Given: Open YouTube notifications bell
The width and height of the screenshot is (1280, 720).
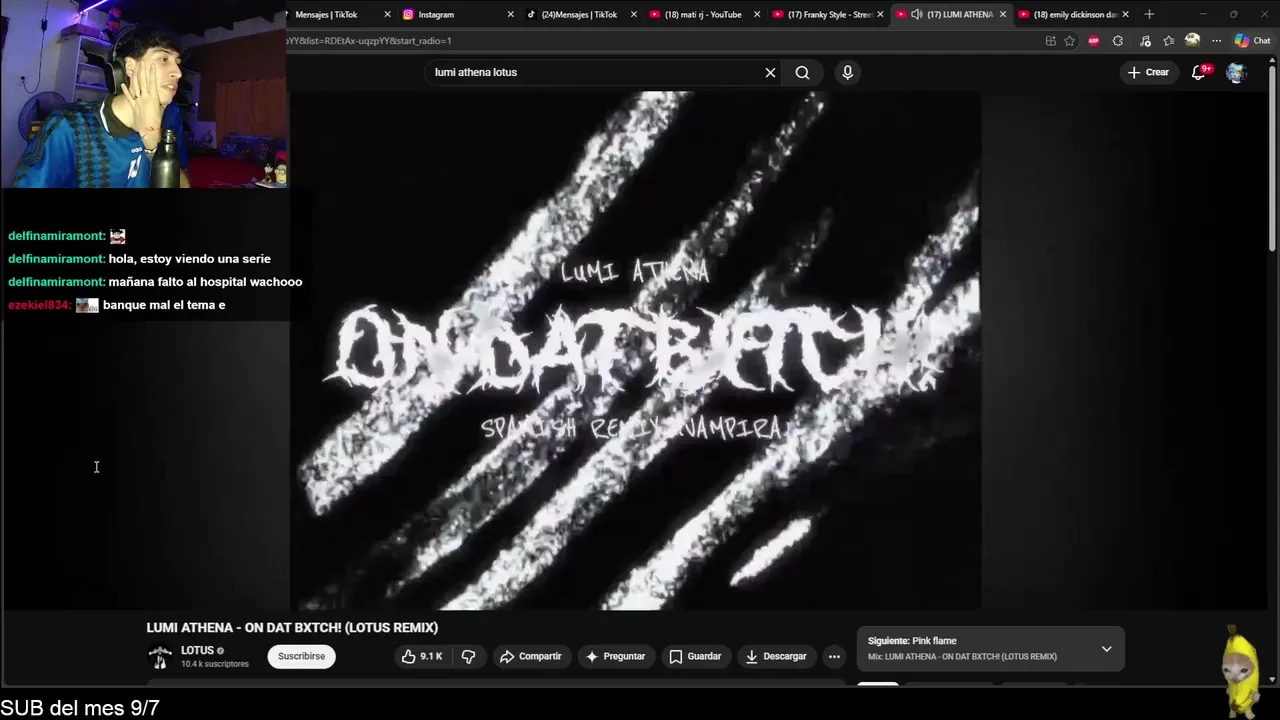Looking at the screenshot, I should [1199, 72].
